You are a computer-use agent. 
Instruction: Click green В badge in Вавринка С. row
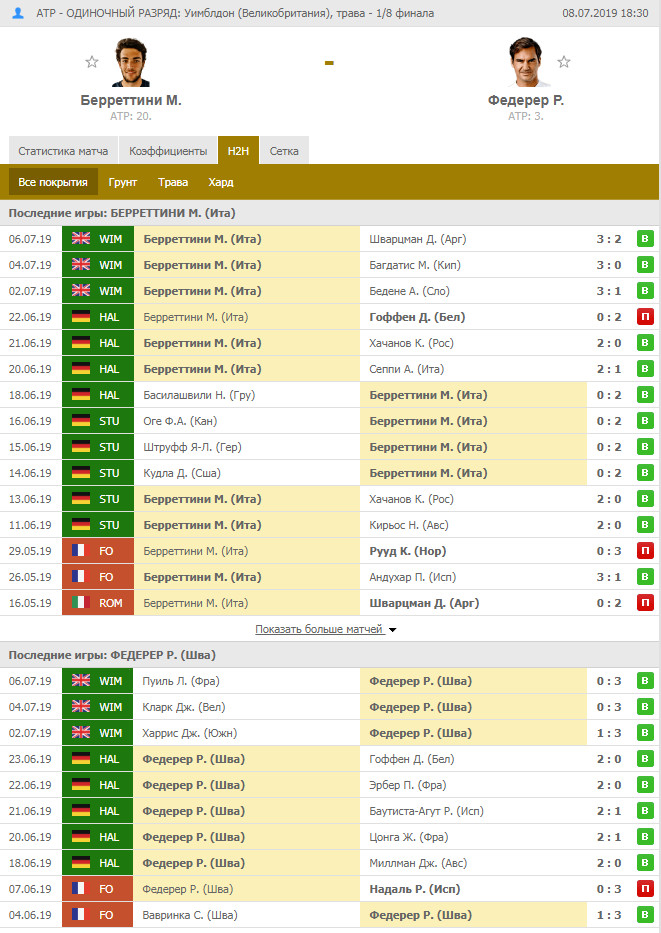645,915
